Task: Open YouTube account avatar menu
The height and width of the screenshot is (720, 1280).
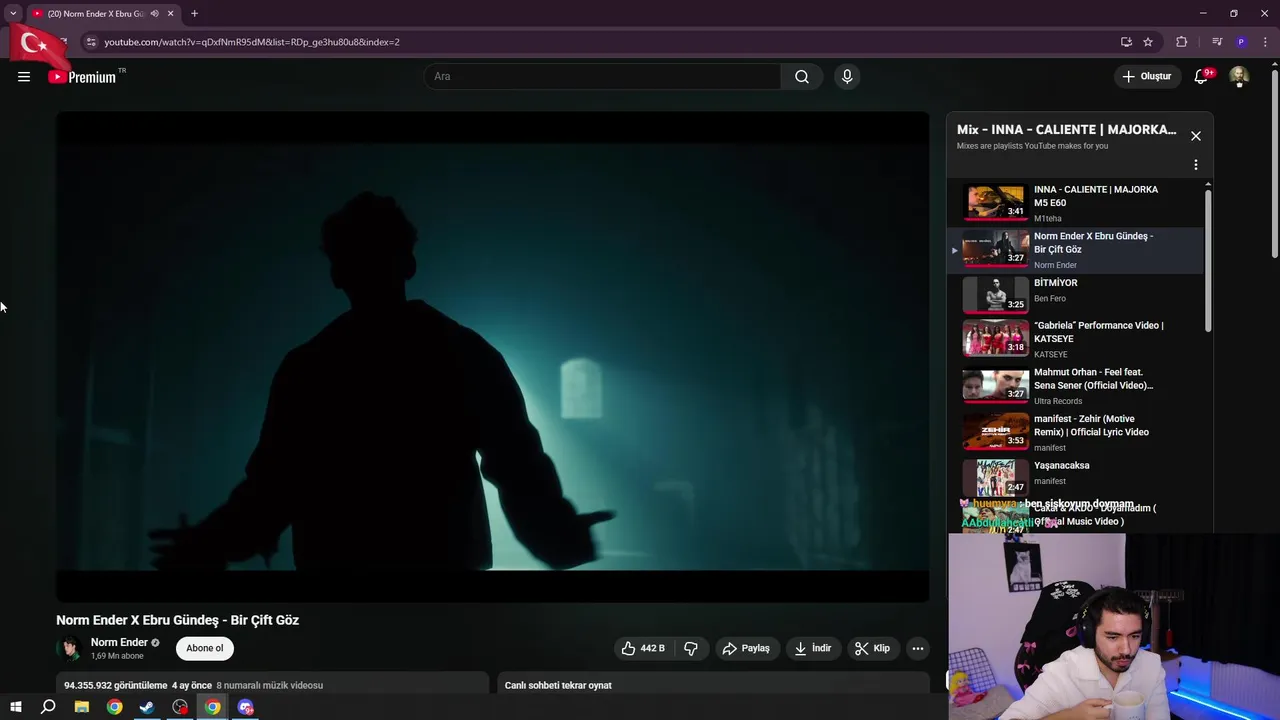Action: [1239, 77]
